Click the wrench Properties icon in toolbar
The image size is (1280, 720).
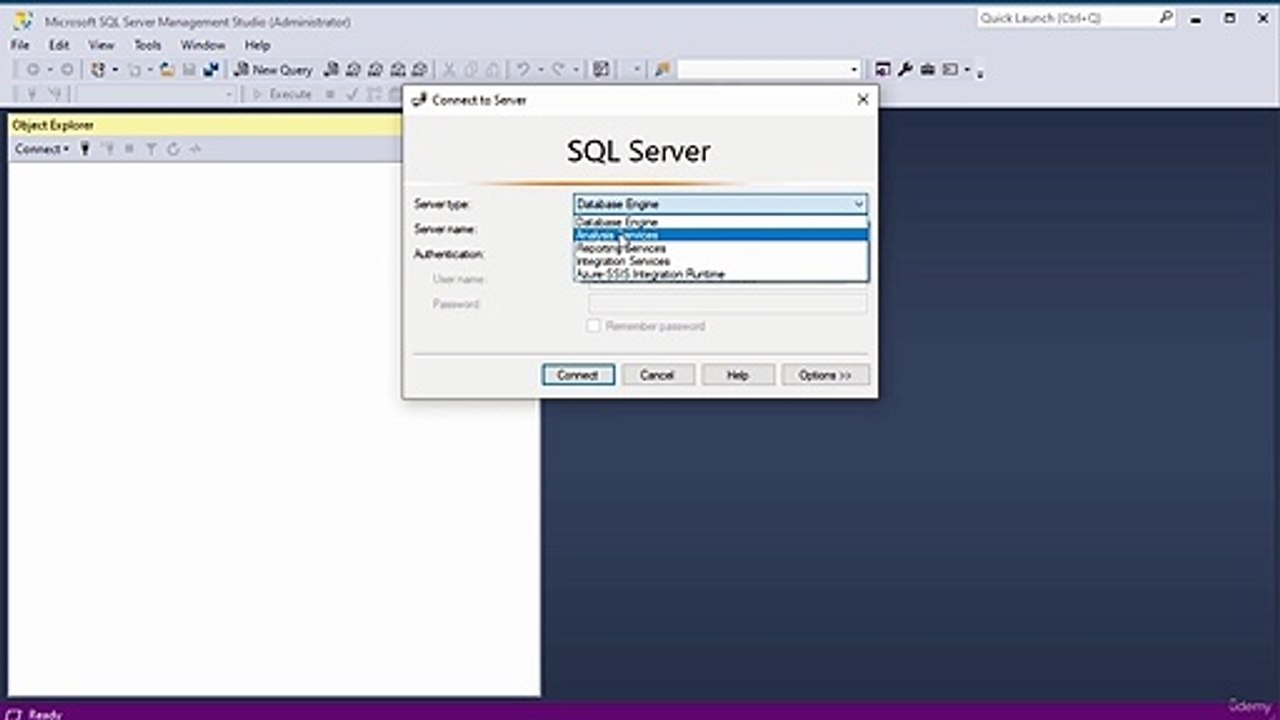(x=905, y=70)
